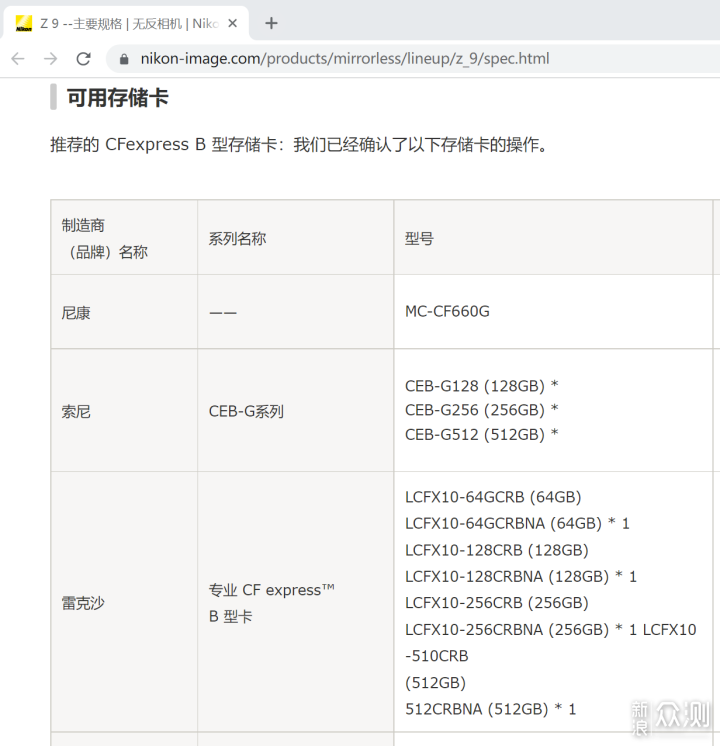The height and width of the screenshot is (746, 720).
Task: Click the 尼康 row's —— series dash cell
Action: (x=296, y=312)
